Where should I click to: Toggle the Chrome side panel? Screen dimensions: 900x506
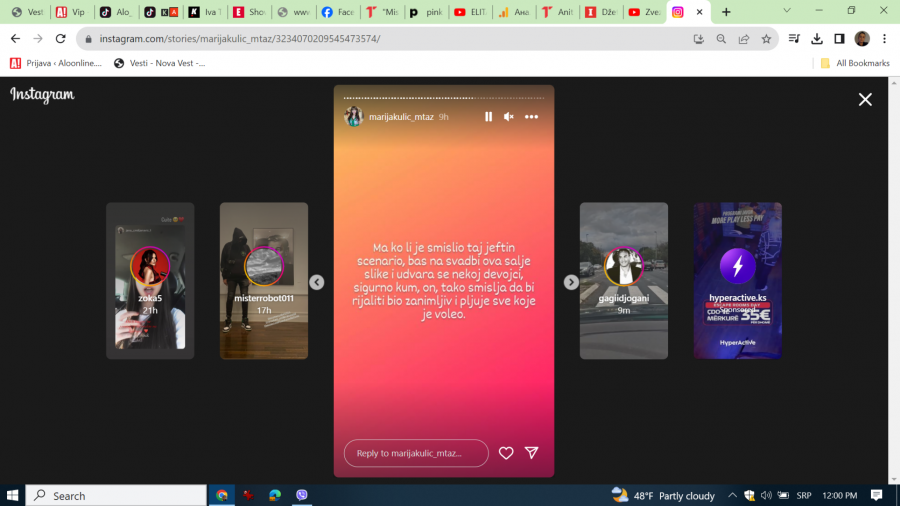click(x=839, y=39)
